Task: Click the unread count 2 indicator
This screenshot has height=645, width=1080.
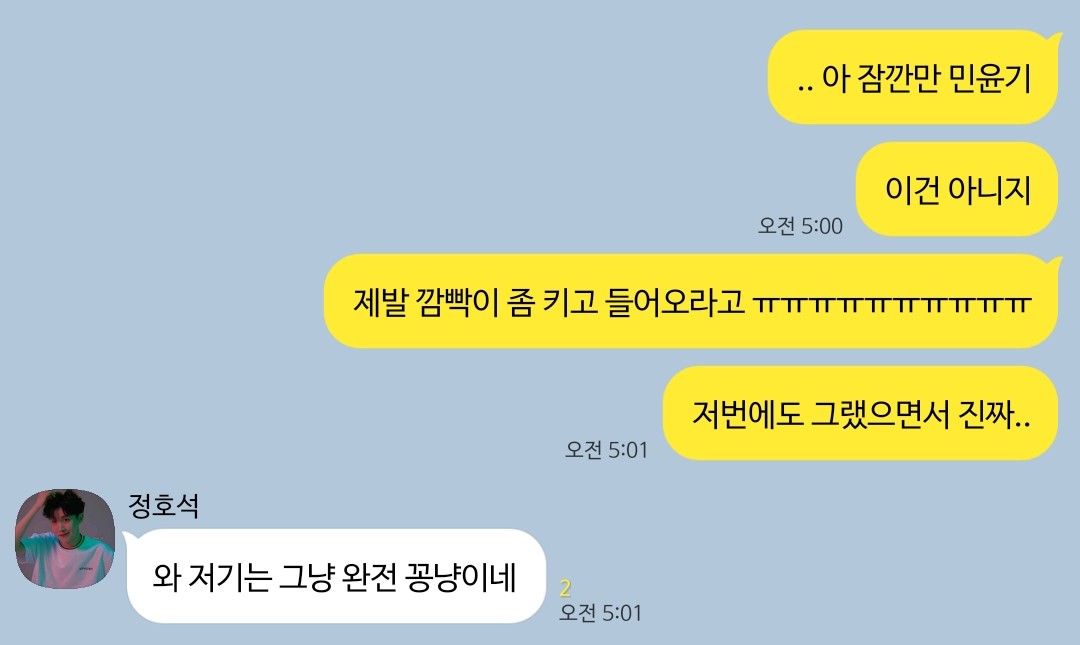Action: 565,588
